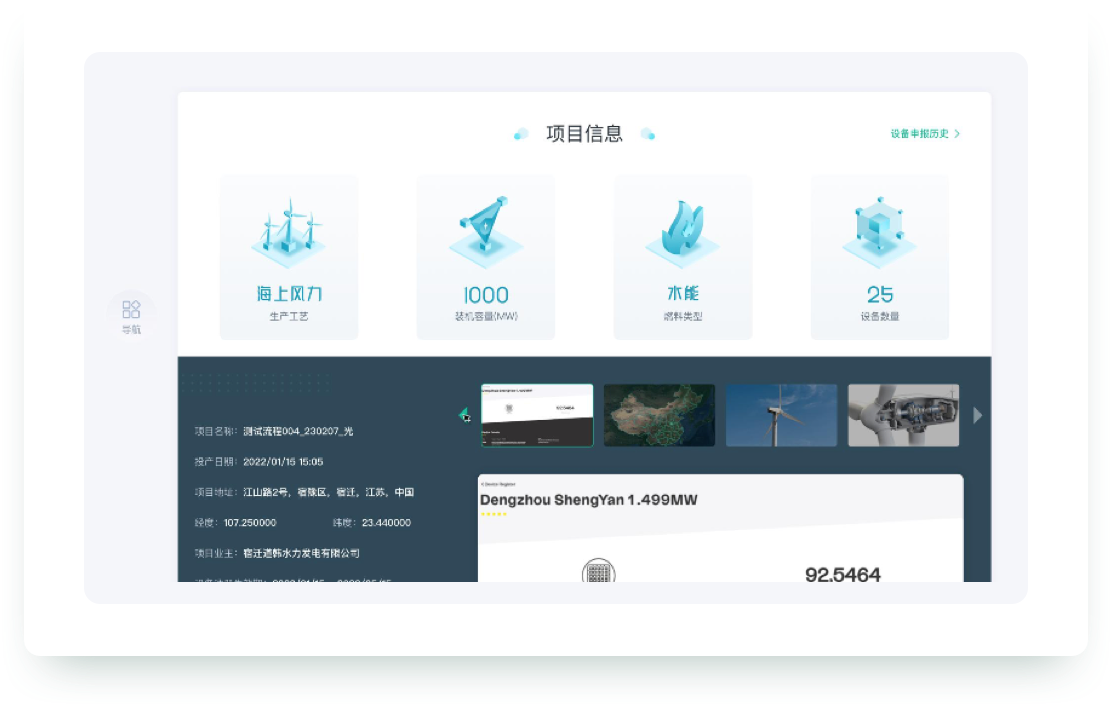Click the 1000 installed capacity value
1112x706 pixels.
(x=485, y=295)
